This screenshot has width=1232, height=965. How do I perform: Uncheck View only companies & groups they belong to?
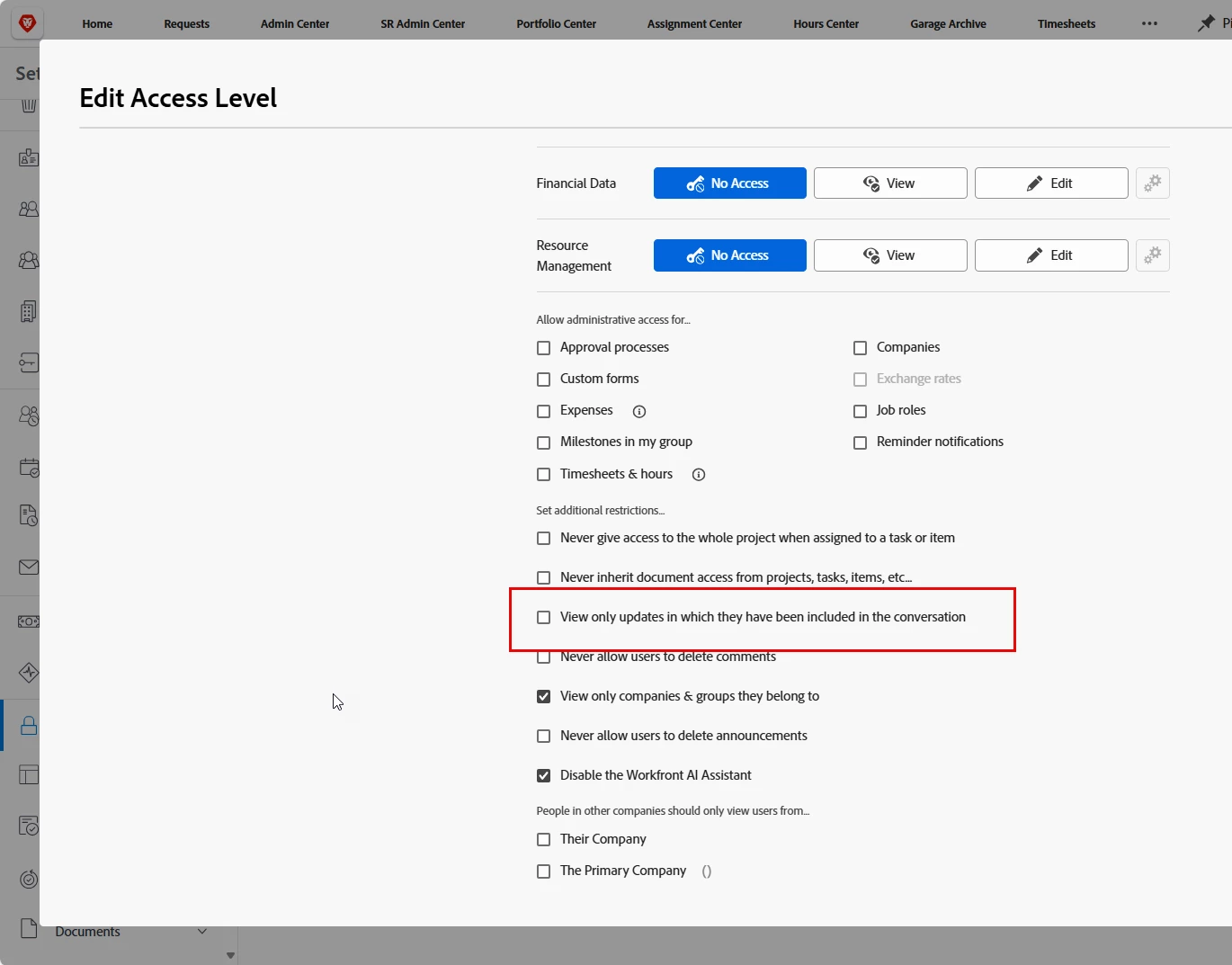pos(543,697)
